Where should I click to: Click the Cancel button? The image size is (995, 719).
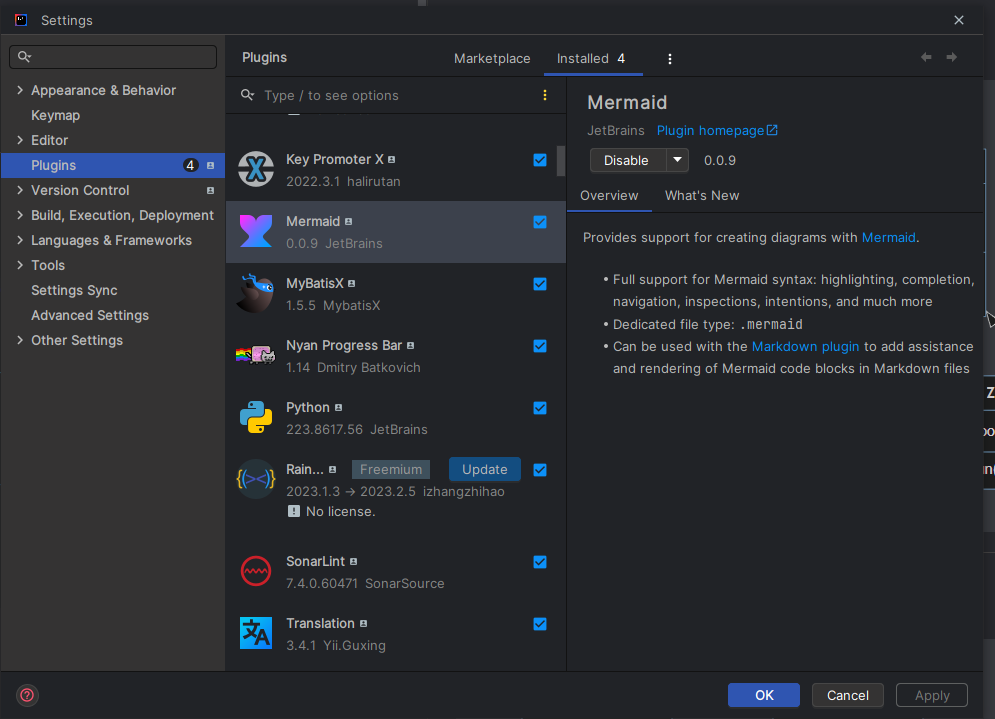point(848,695)
